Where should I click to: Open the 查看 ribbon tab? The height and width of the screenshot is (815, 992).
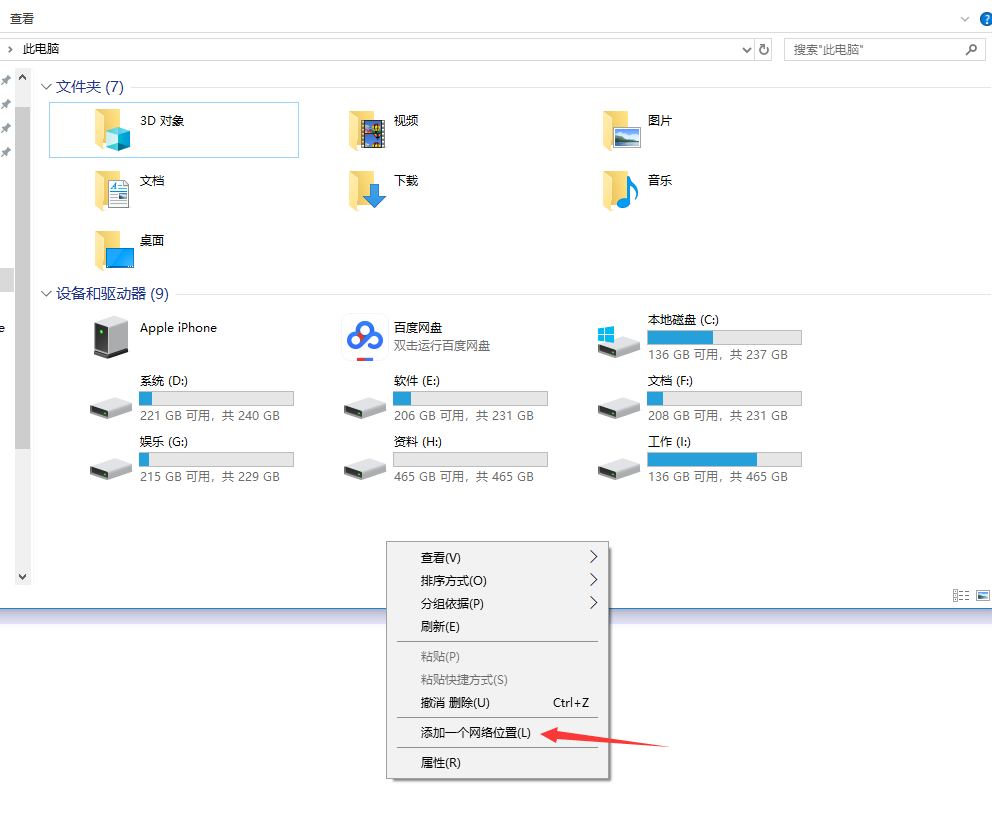pyautogui.click(x=22, y=19)
